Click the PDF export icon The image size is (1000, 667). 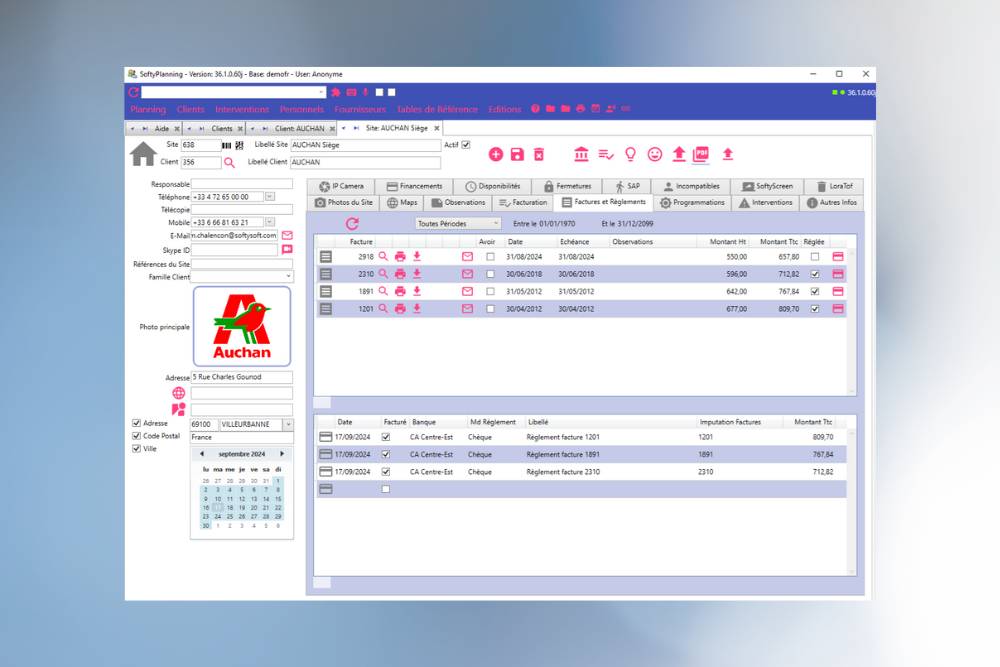point(701,154)
